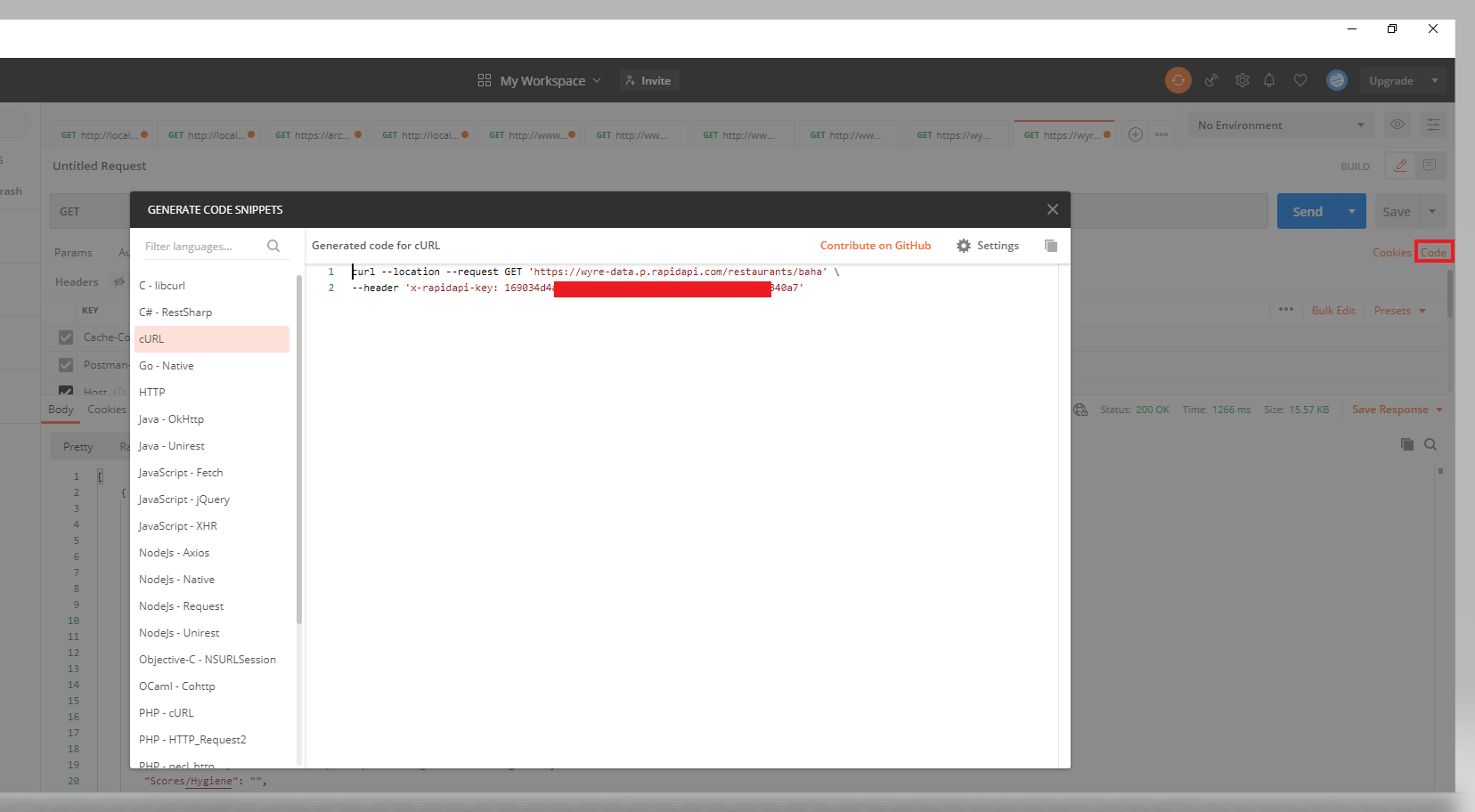Open Postman settings gear in header

coord(1243,80)
